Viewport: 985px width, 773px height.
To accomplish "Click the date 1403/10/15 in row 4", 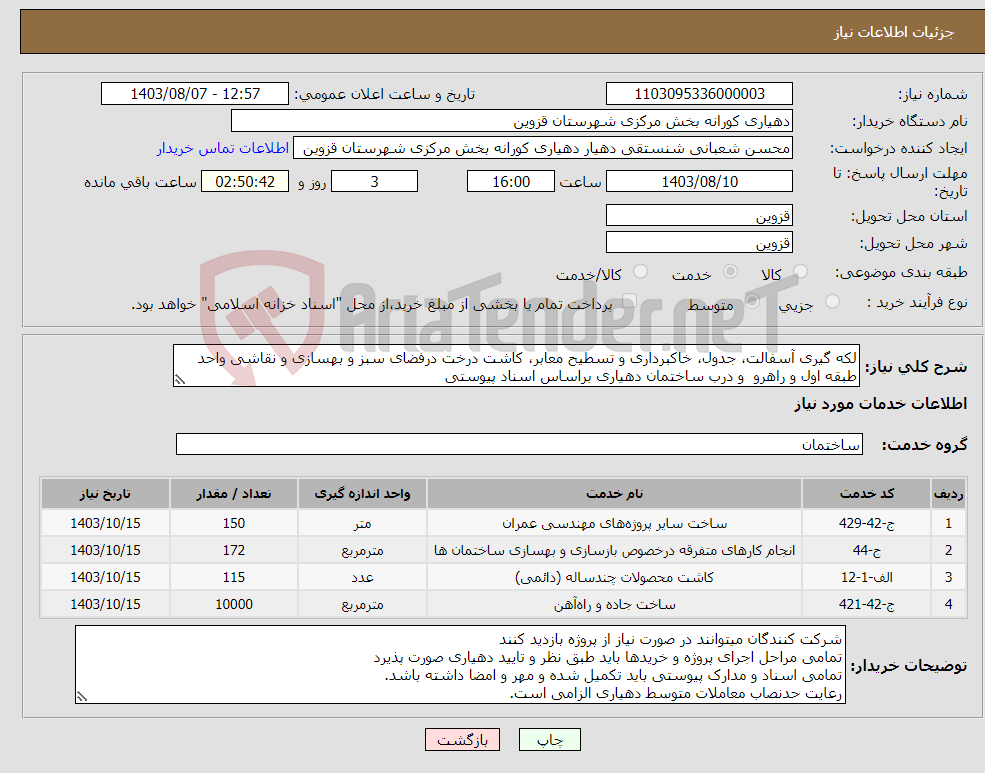I will (x=106, y=604).
